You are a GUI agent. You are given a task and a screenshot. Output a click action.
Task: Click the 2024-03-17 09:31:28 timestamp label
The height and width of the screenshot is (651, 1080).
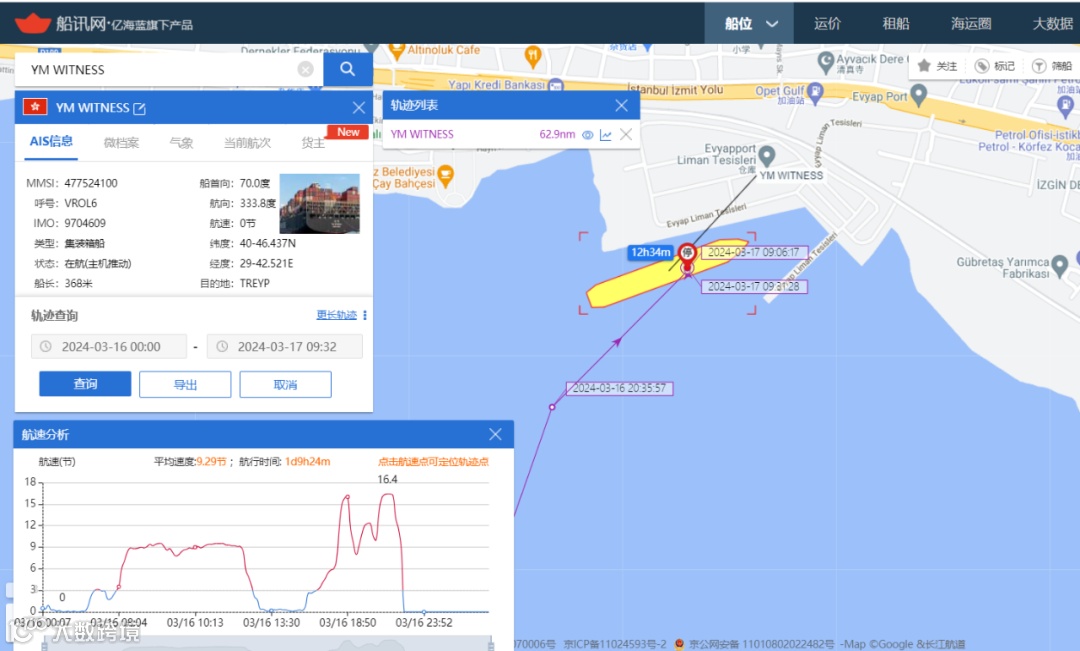754,286
